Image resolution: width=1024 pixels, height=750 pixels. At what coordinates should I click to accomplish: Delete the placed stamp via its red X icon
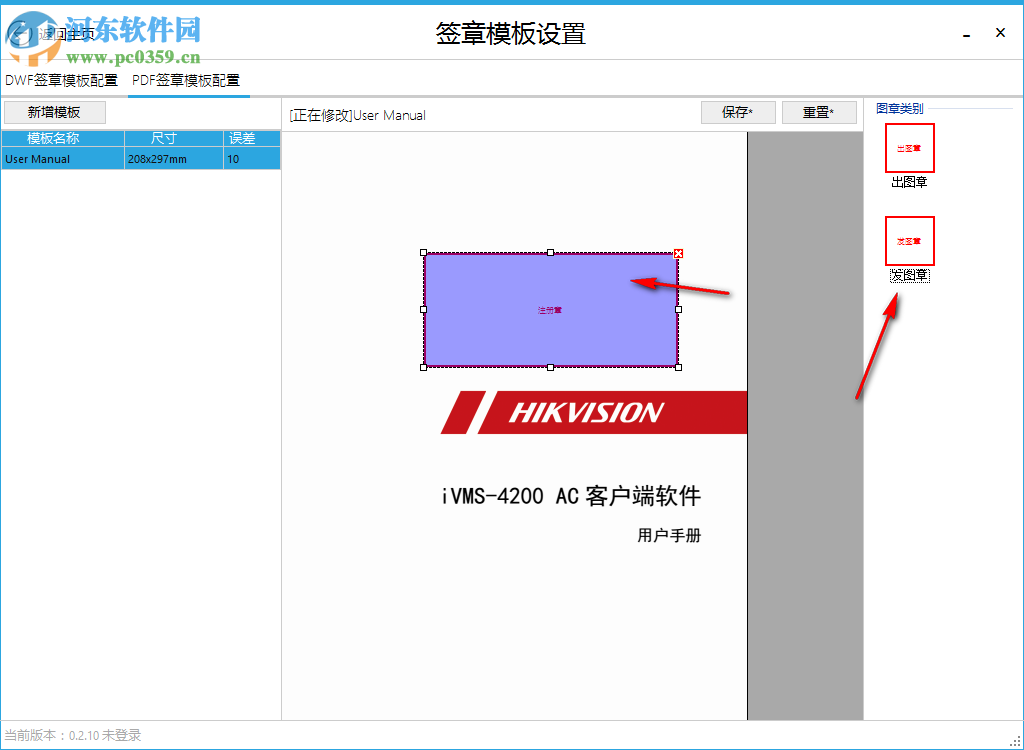point(679,253)
